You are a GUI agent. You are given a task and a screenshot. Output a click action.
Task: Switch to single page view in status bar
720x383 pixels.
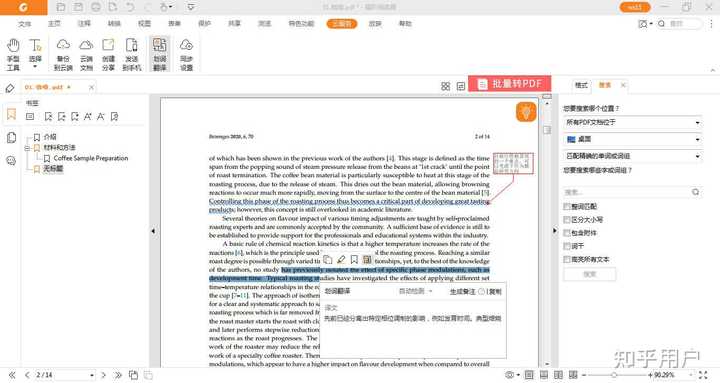(x=529, y=375)
